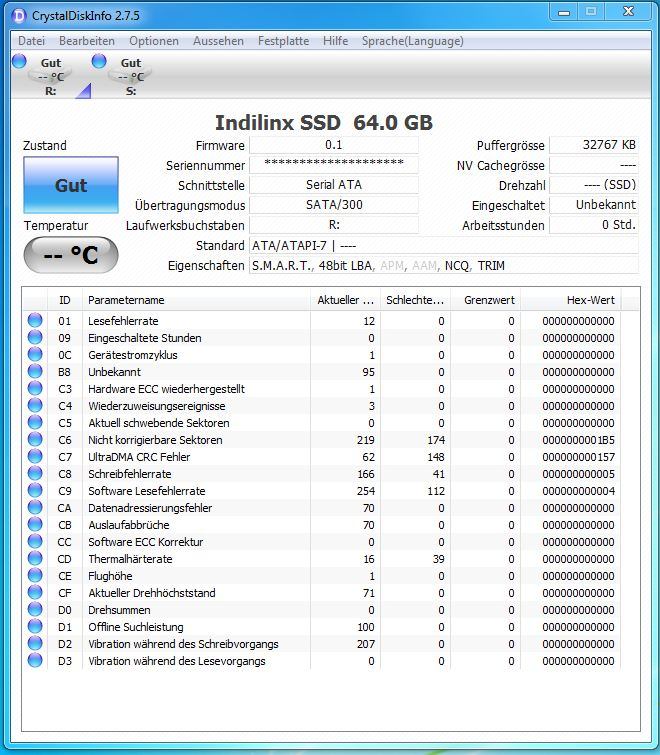Sort by the ID column header

[65, 300]
